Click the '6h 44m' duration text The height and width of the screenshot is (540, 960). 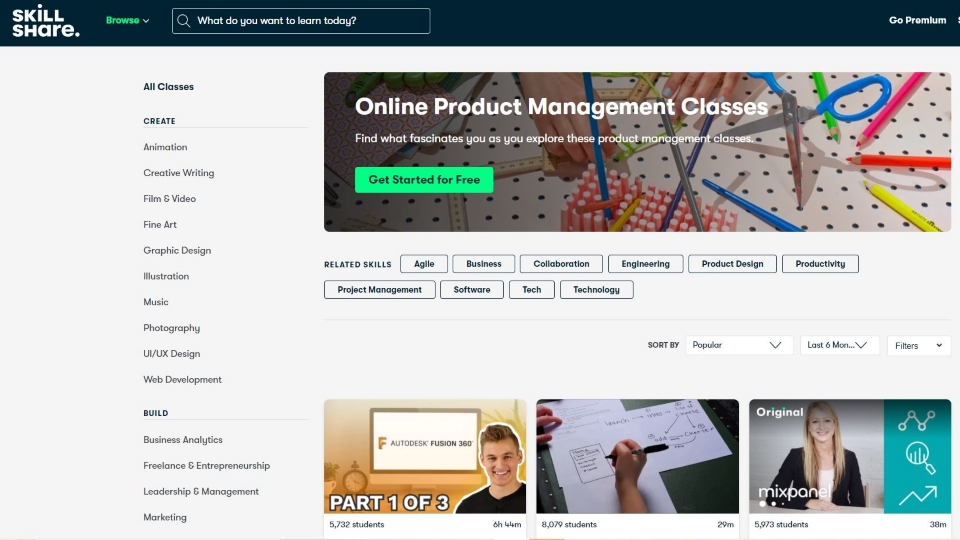[507, 525]
